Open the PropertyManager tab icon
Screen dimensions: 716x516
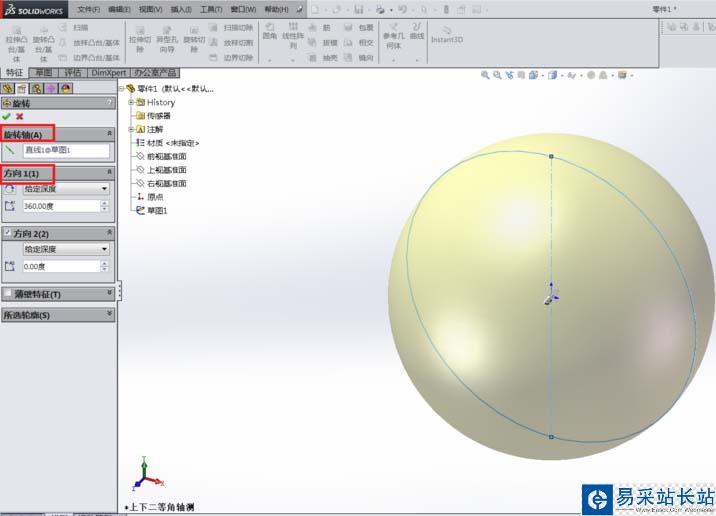(x=22, y=88)
